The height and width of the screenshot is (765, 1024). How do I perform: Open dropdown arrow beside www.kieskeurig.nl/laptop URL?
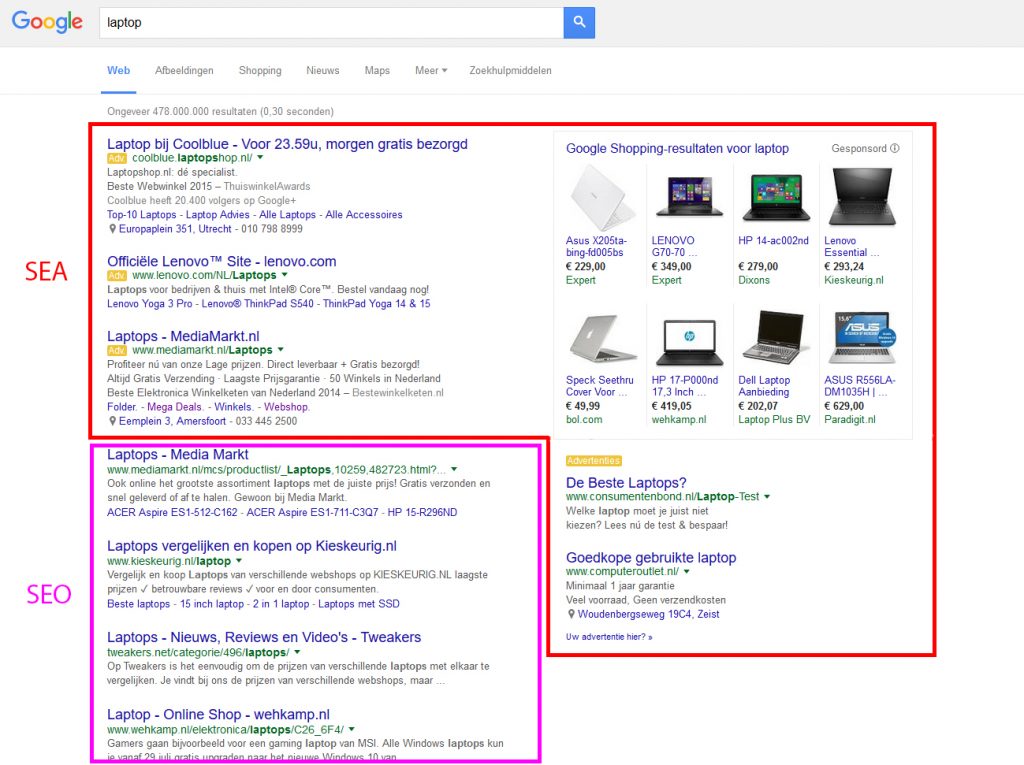241,562
